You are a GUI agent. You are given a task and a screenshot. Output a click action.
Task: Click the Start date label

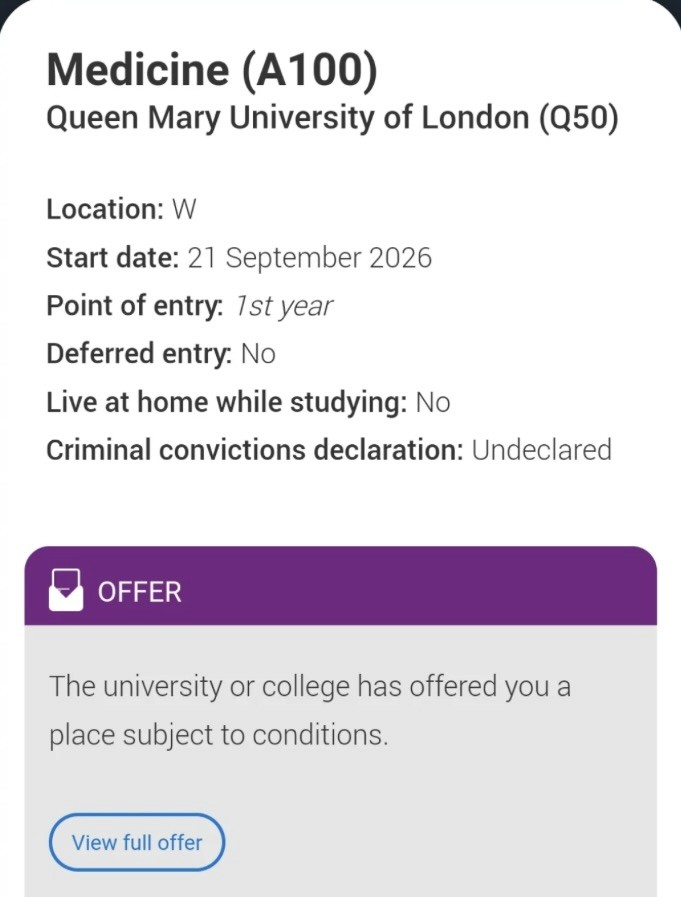(113, 257)
